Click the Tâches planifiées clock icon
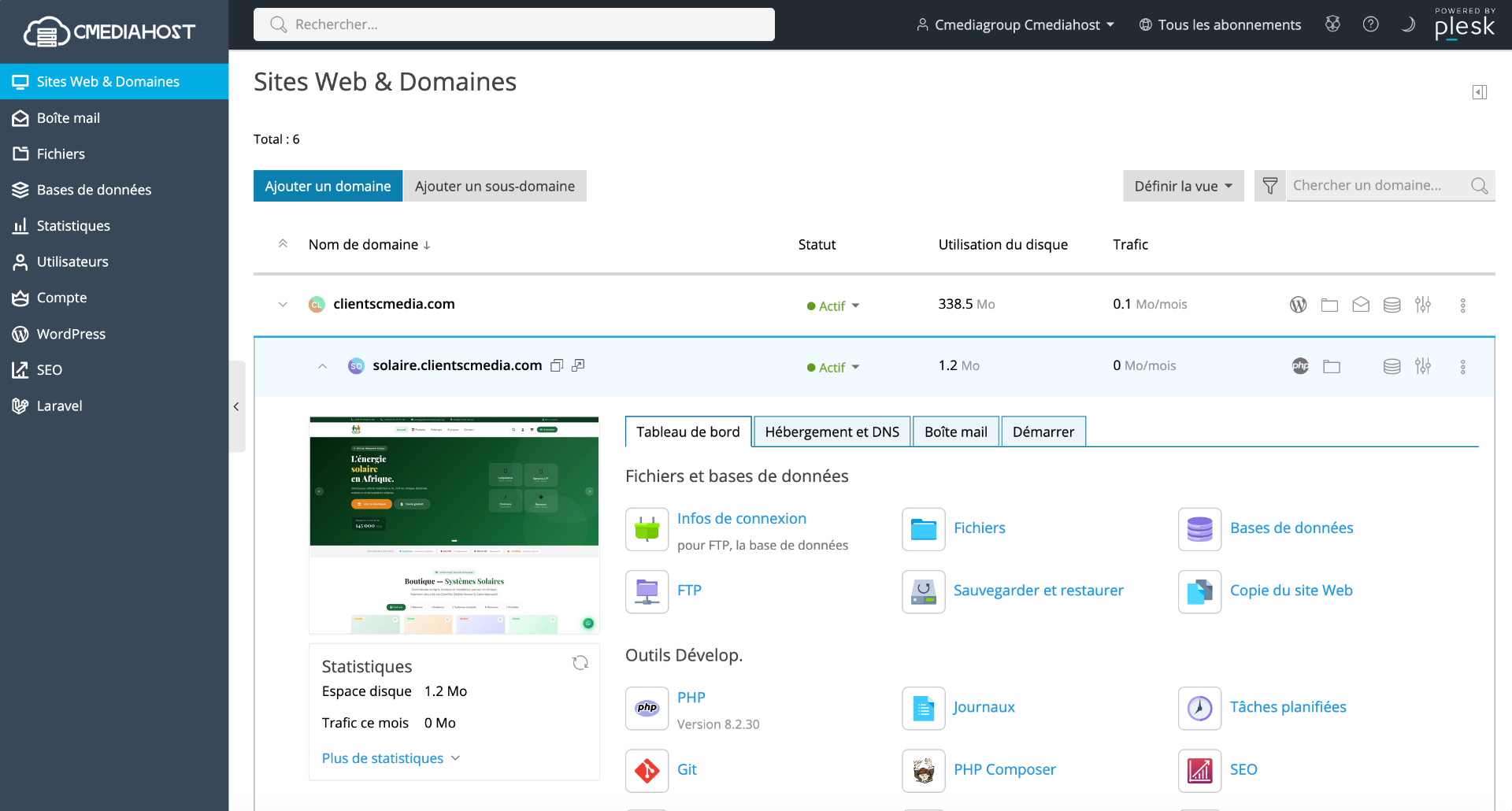The image size is (1512, 811). coord(1200,708)
